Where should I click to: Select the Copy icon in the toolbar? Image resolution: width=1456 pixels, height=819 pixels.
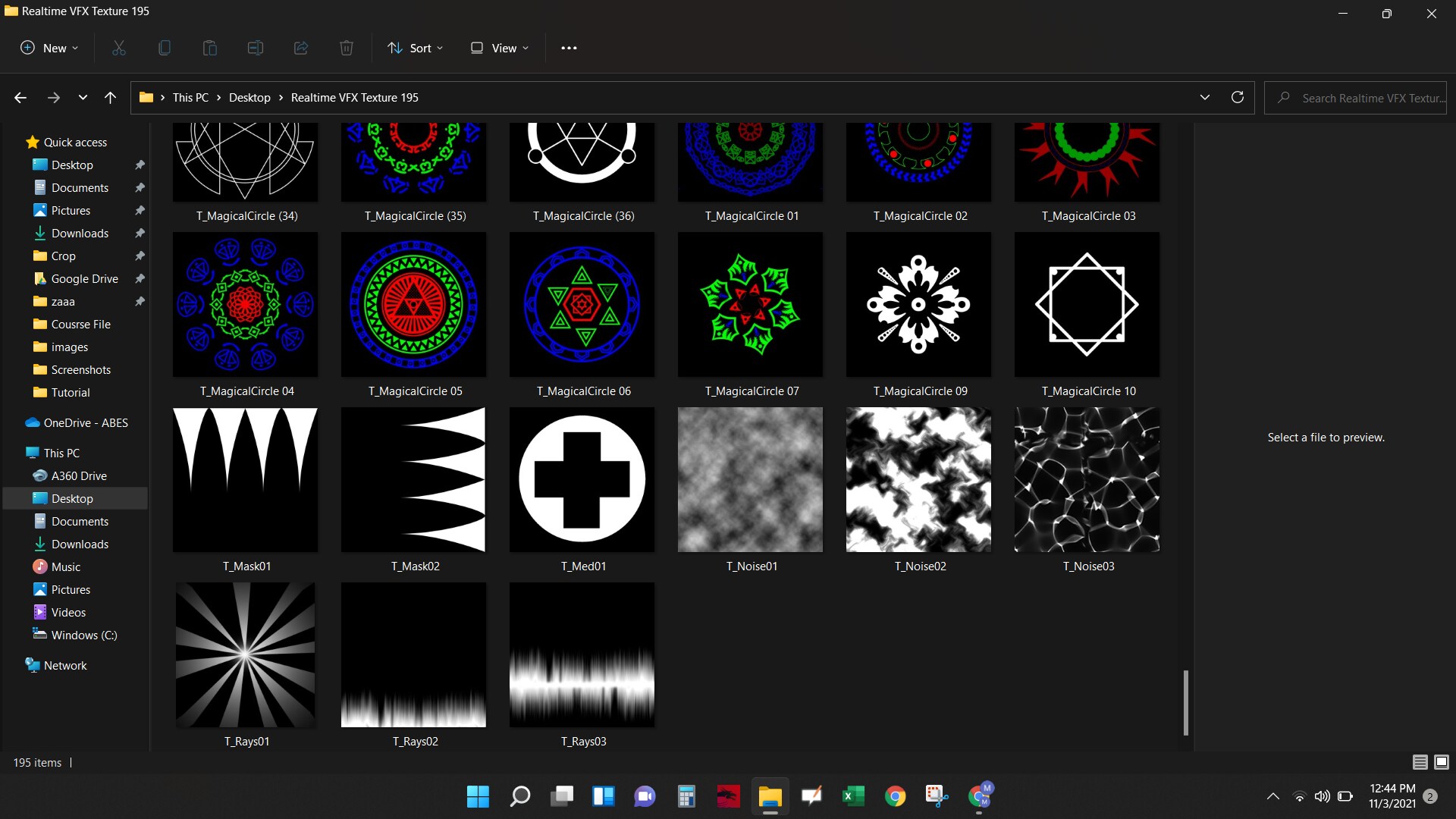[x=164, y=47]
